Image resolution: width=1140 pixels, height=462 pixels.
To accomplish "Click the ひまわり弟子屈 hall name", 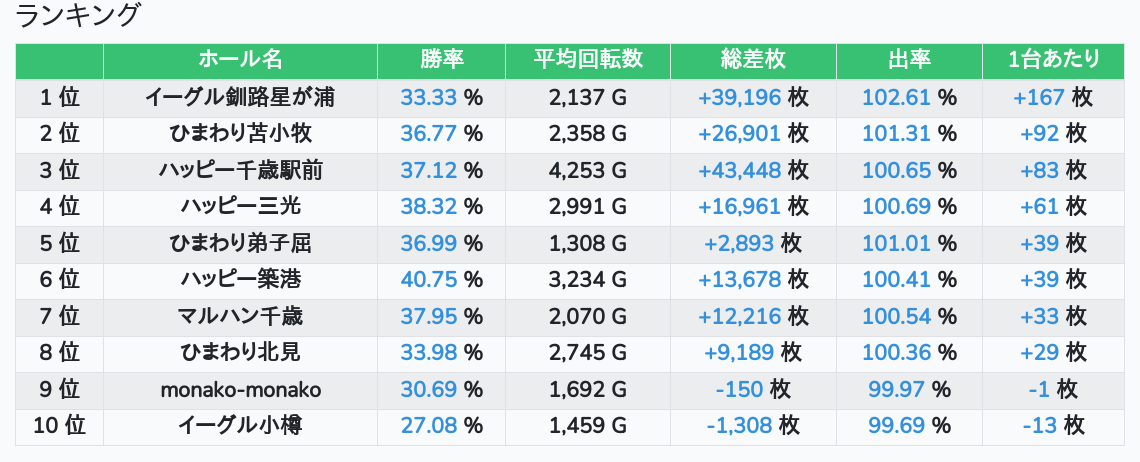I will click(241, 243).
